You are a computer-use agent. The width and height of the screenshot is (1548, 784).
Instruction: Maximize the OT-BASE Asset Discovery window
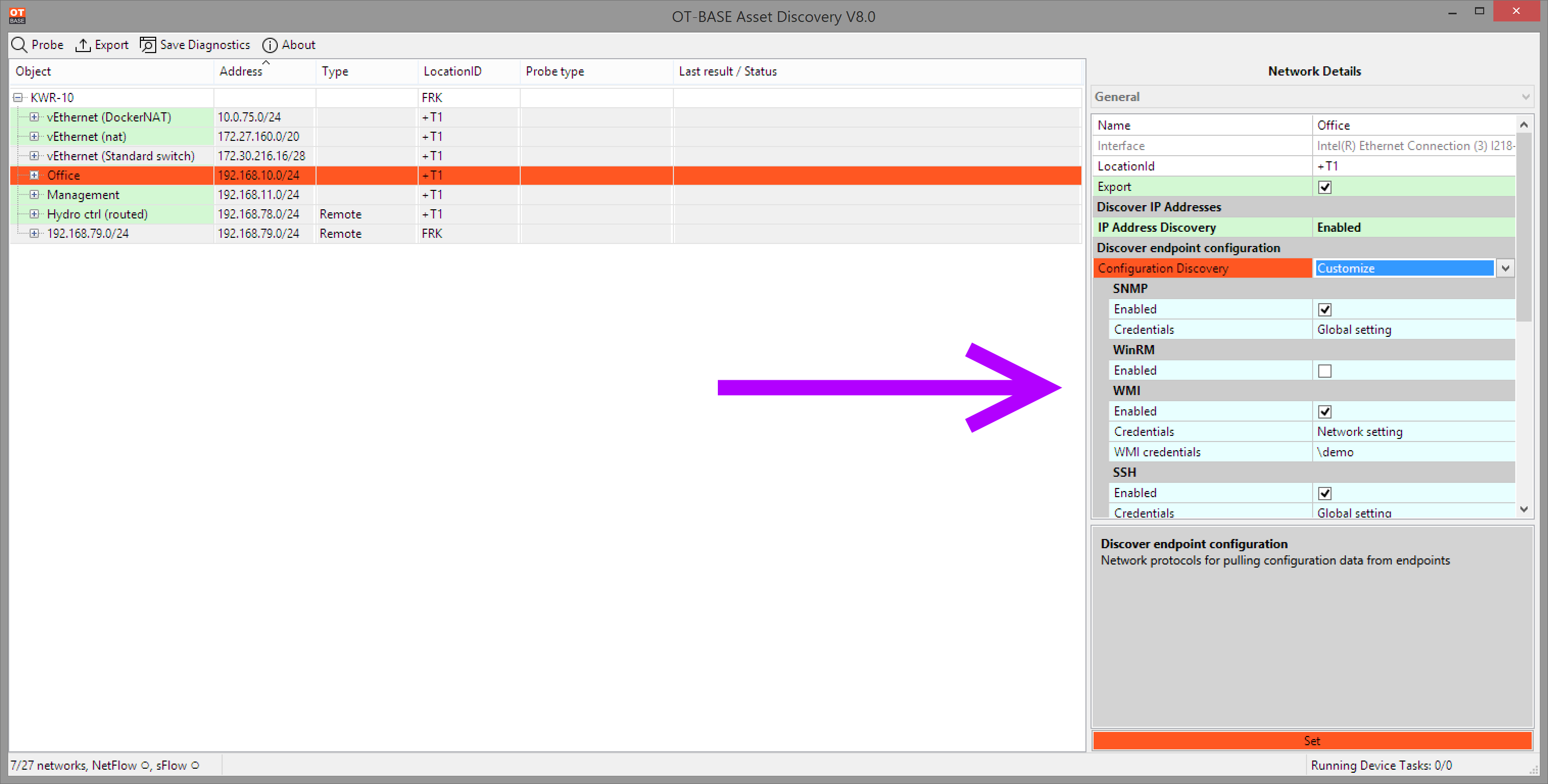pos(1480,11)
